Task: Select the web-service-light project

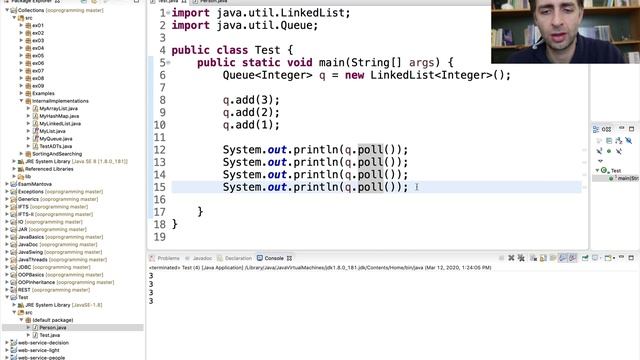Action: pos(38,350)
